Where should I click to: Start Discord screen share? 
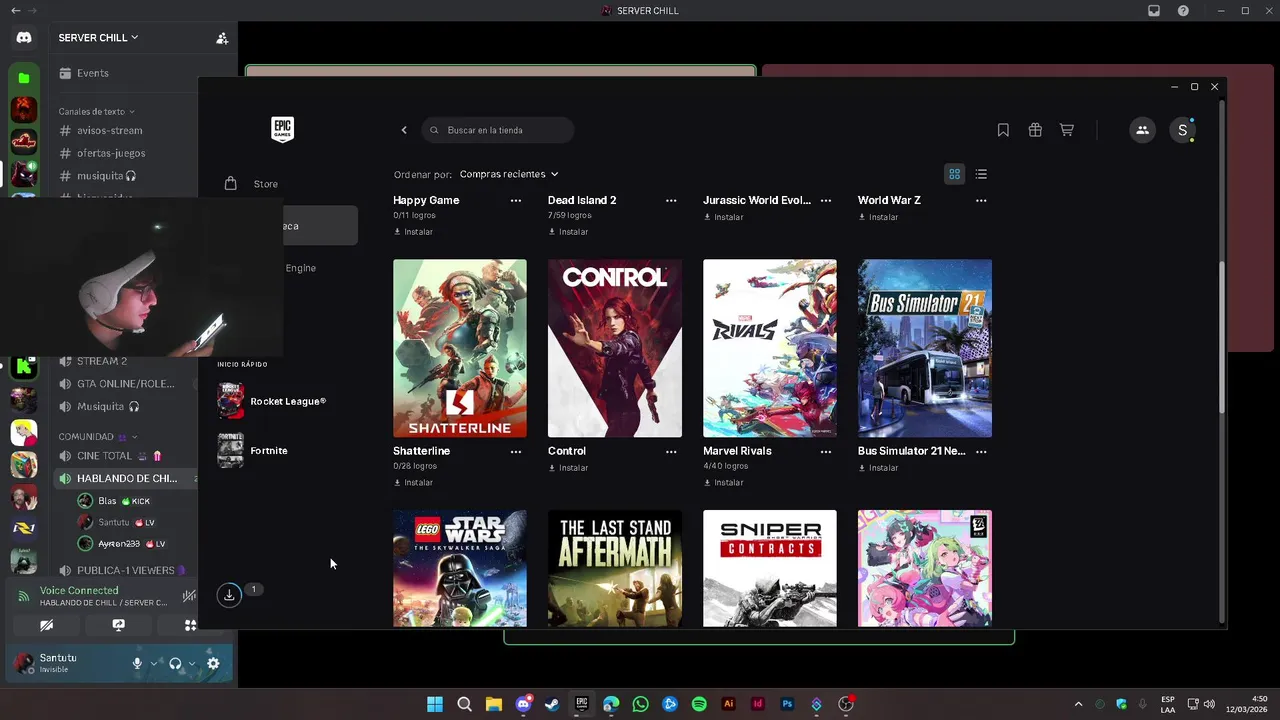(x=118, y=626)
